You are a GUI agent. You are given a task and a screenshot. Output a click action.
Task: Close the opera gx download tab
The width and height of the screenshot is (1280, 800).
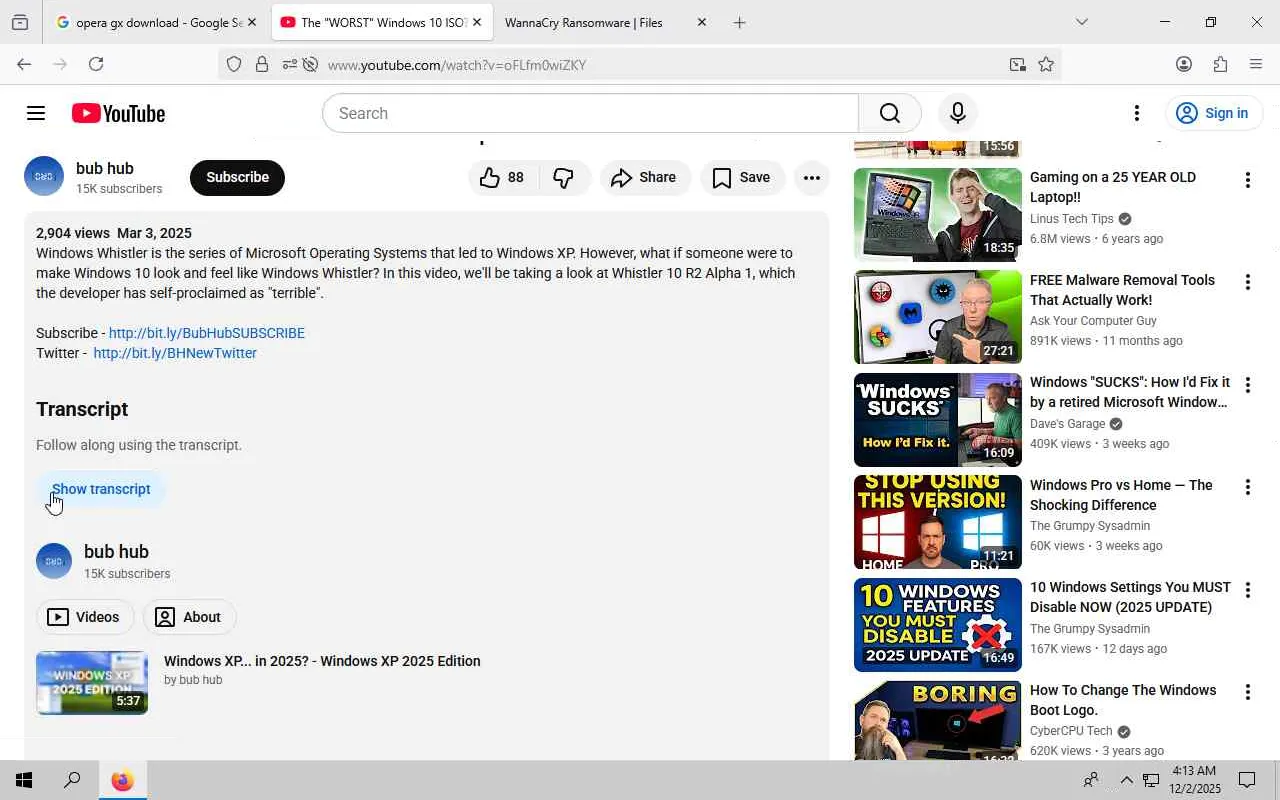pos(252,22)
